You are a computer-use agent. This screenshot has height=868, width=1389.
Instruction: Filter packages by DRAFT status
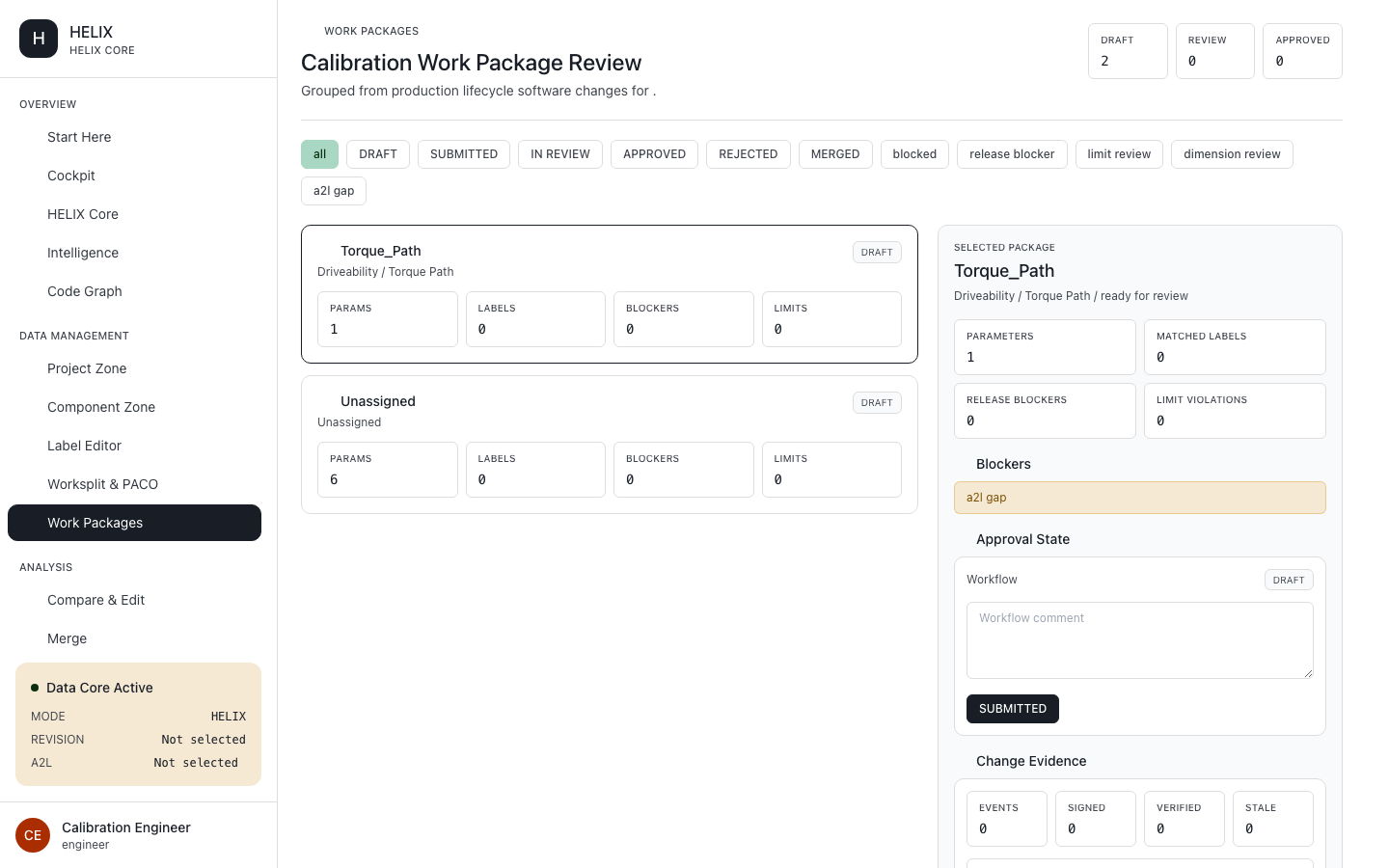pyautogui.click(x=378, y=154)
